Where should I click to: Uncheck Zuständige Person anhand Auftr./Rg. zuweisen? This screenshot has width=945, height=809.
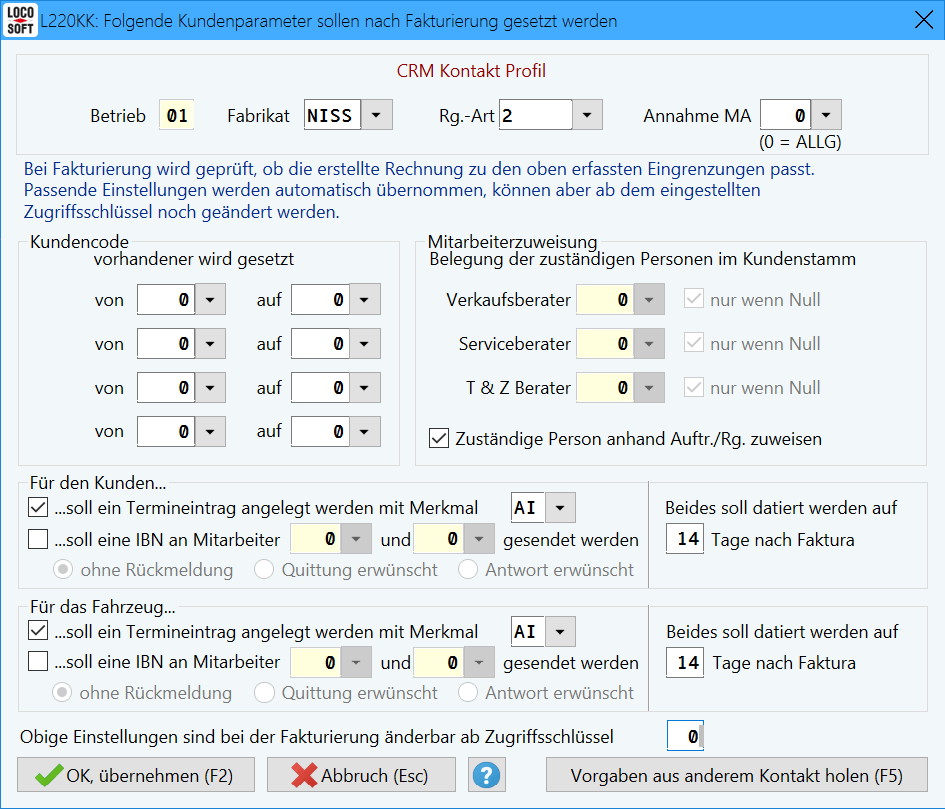tap(438, 438)
